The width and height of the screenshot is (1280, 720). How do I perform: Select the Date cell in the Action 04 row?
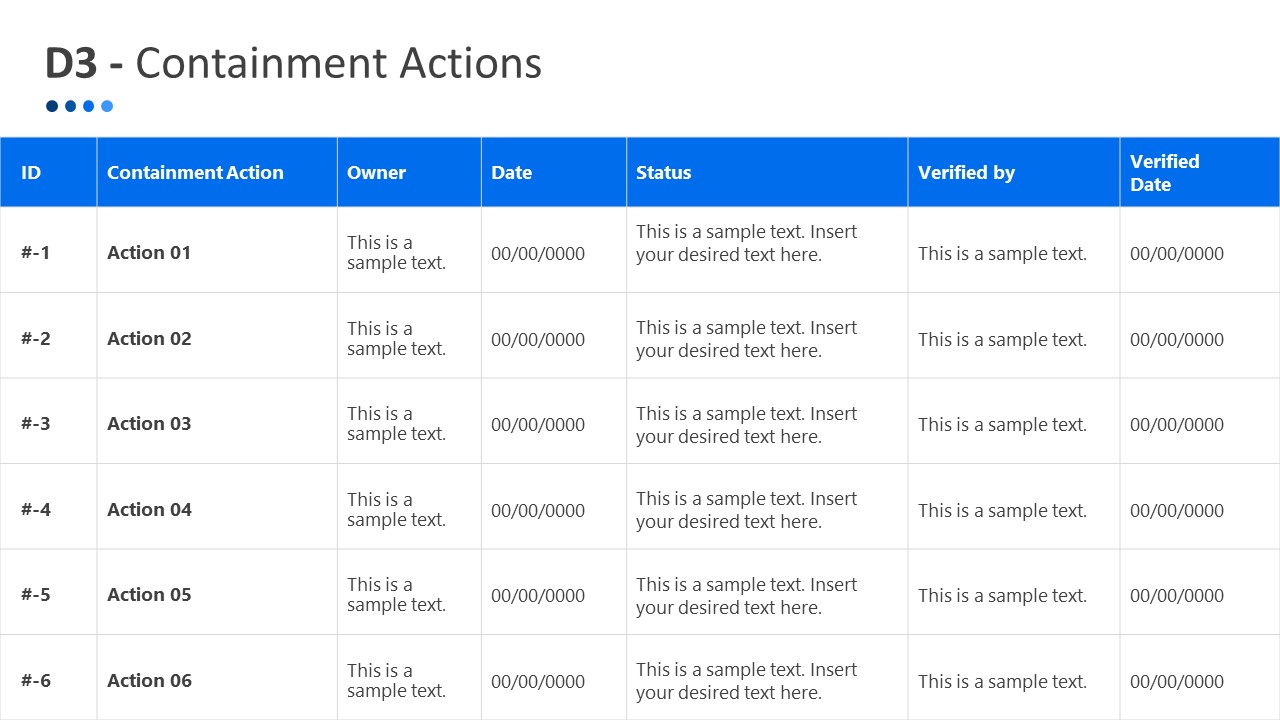[537, 510]
